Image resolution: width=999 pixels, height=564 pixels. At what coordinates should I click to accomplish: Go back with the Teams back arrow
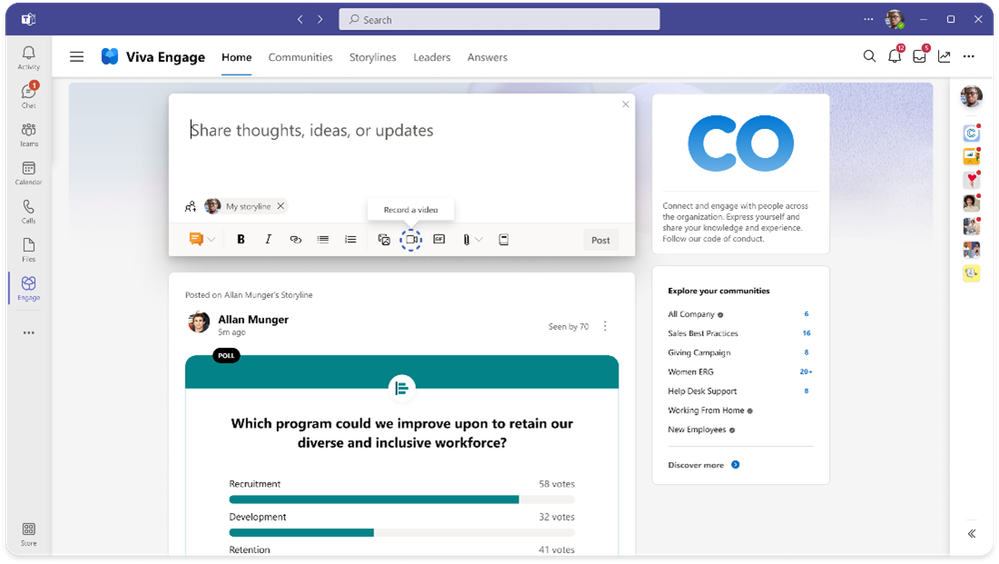click(x=300, y=20)
